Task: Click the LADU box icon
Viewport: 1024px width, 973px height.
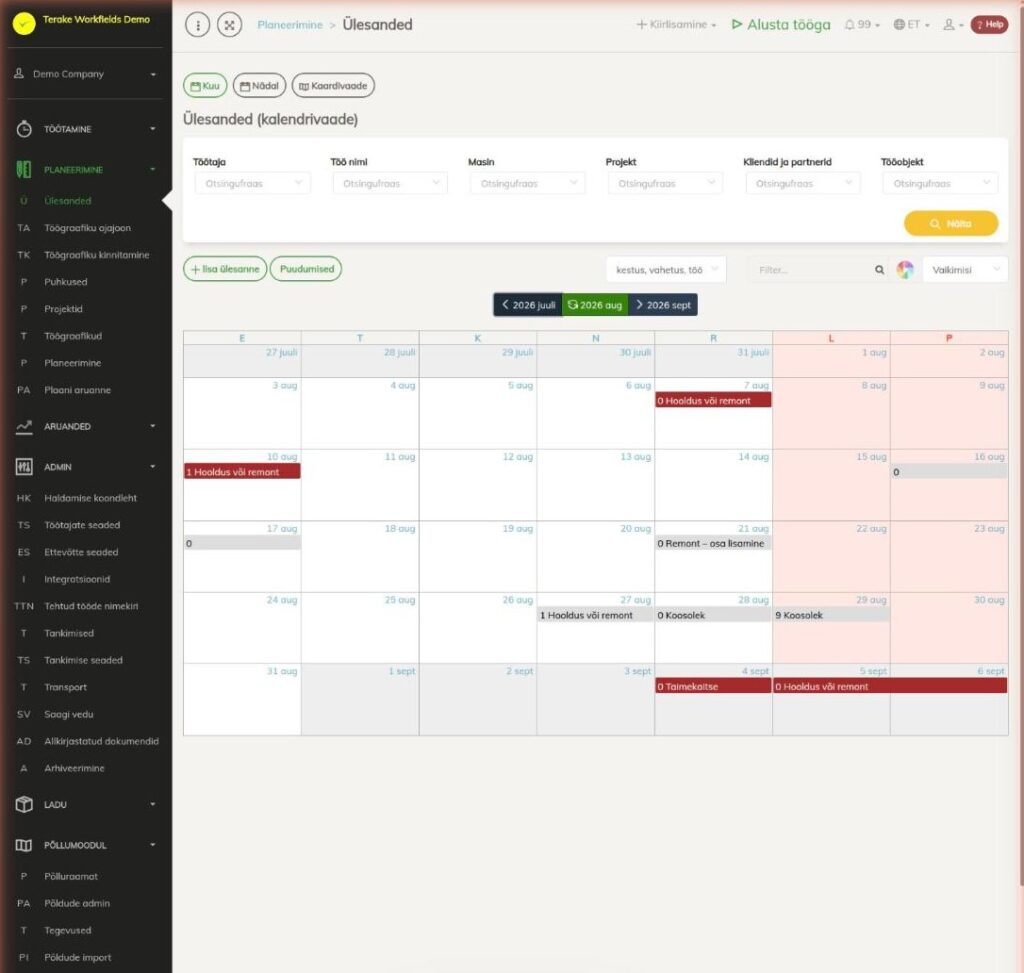Action: (24, 805)
